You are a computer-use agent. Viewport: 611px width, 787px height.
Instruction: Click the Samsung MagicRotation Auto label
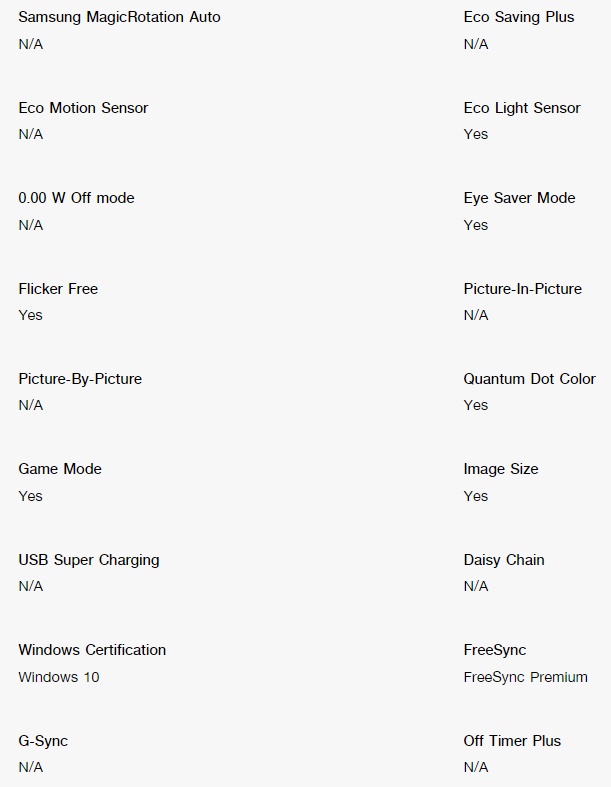click(x=119, y=18)
